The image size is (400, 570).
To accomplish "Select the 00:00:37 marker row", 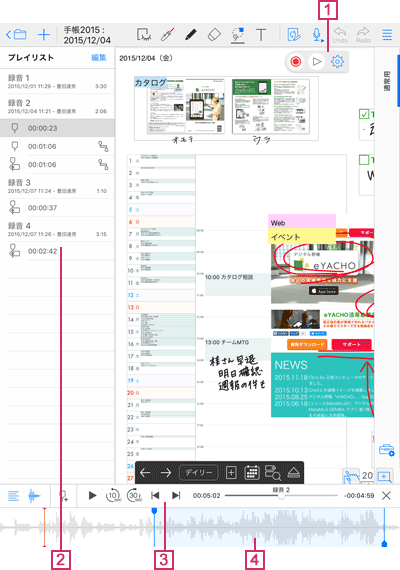I will pyautogui.click(x=57, y=208).
